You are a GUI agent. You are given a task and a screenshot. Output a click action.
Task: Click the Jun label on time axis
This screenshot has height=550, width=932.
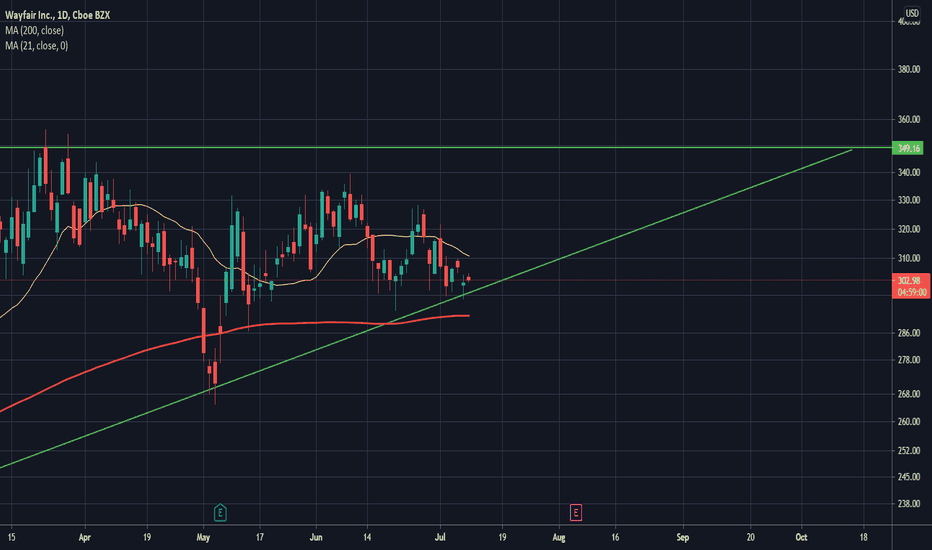316,538
